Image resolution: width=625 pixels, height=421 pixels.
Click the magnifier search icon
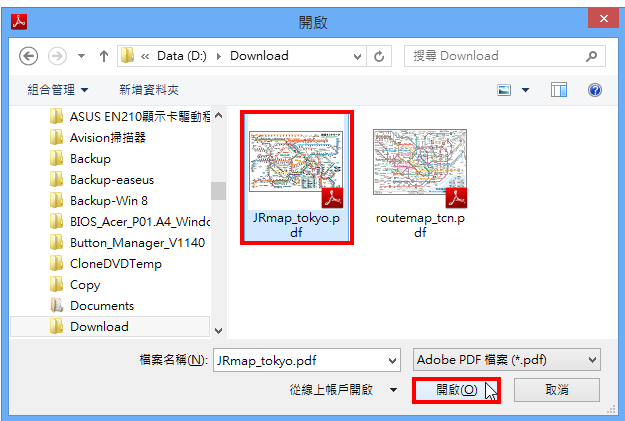[592, 56]
